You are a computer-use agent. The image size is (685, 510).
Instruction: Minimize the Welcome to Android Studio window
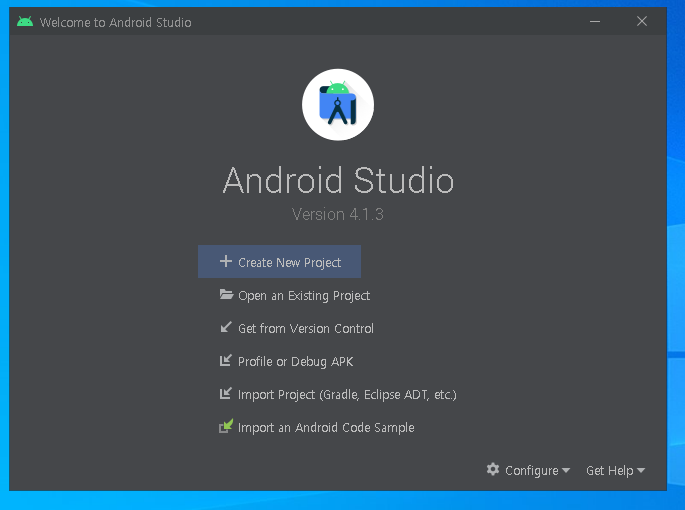[x=595, y=21]
